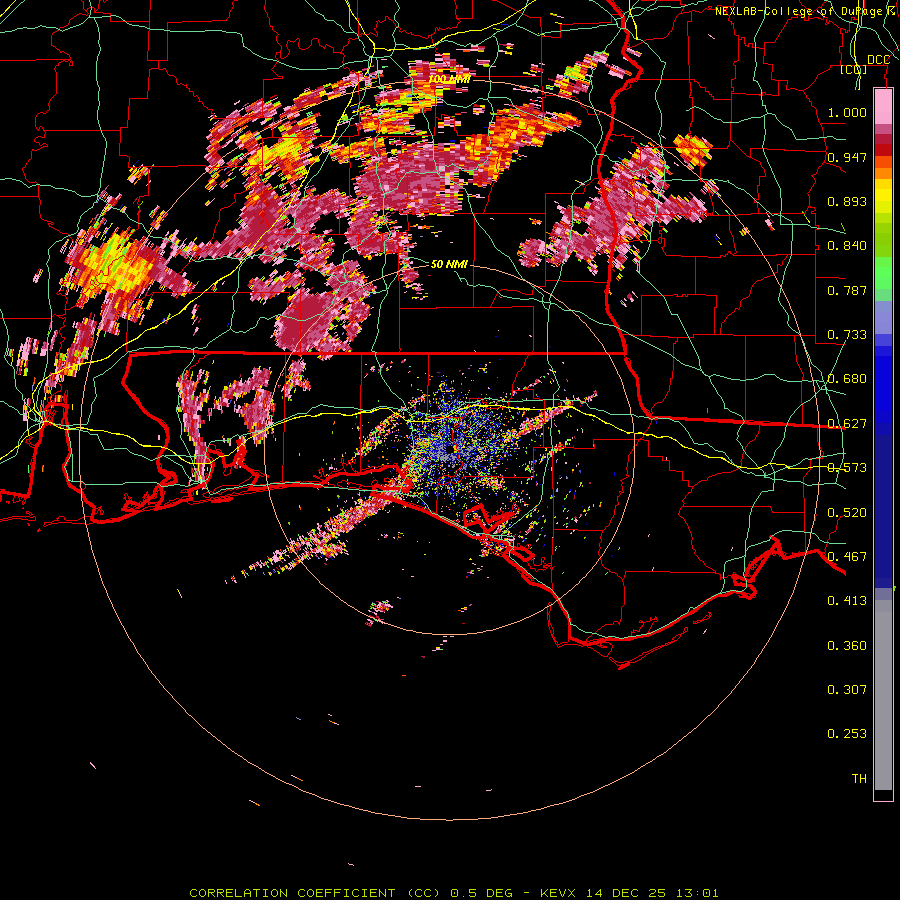Click the DCC label above the color bar
Image resolution: width=900 pixels, height=900 pixels.
878,60
